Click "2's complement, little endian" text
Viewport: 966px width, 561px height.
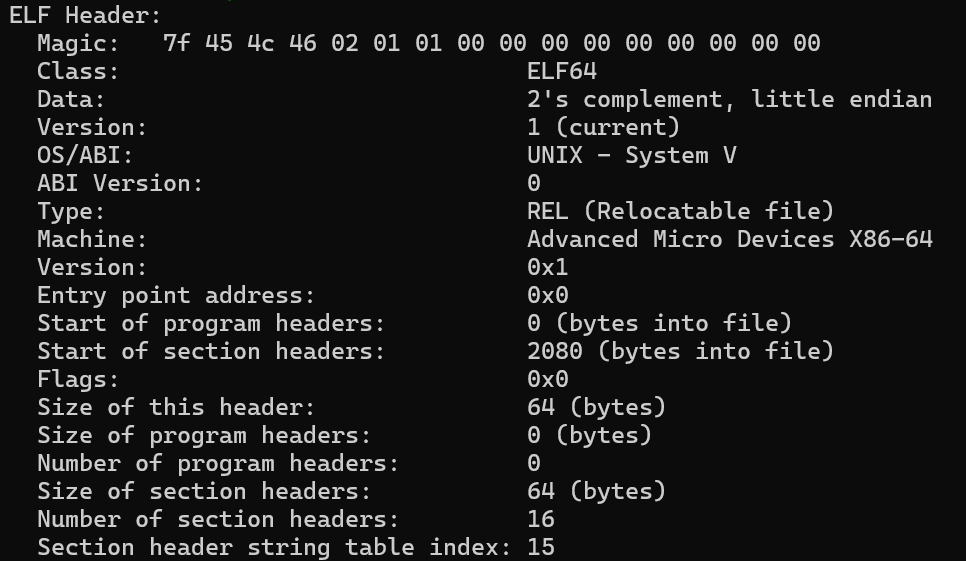click(x=729, y=99)
